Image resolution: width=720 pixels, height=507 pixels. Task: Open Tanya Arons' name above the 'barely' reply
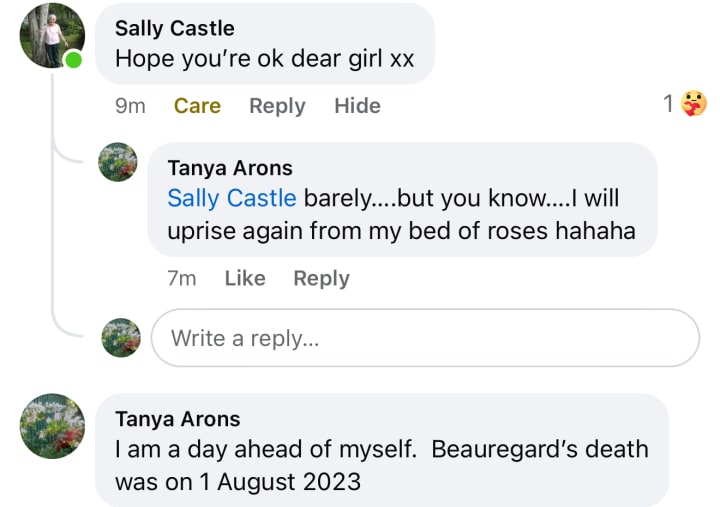pos(230,168)
